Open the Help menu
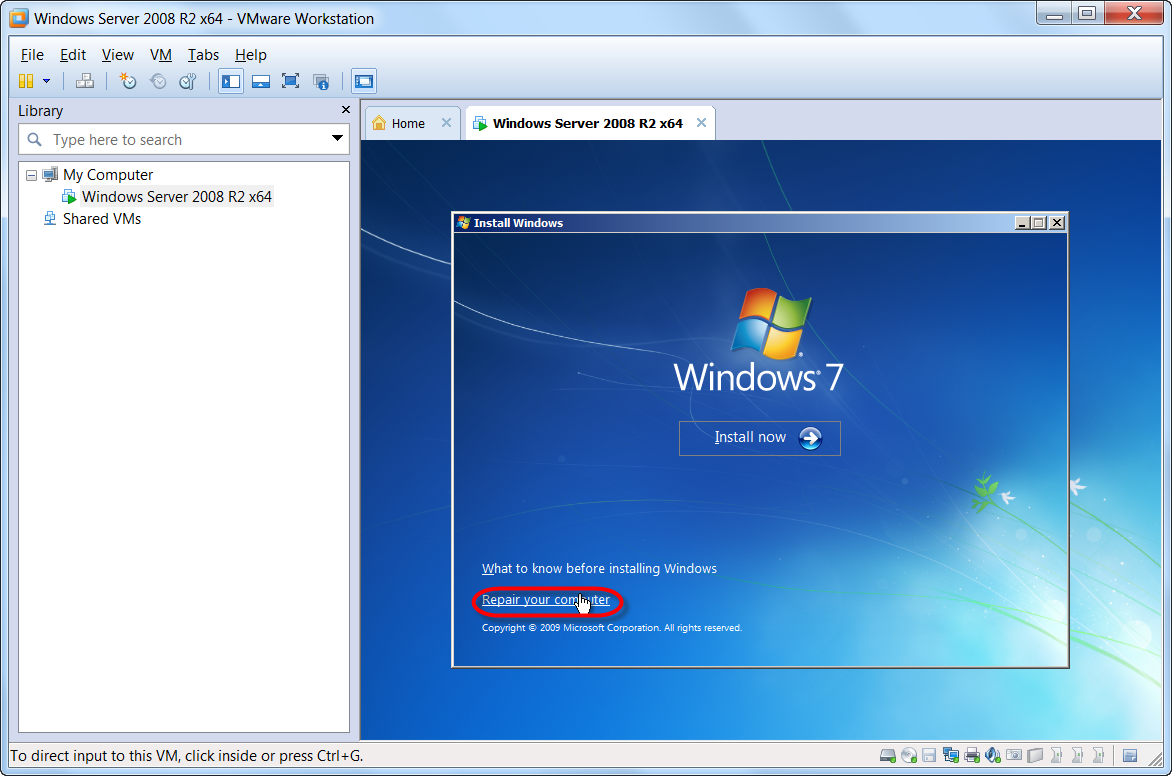The width and height of the screenshot is (1172, 776). coord(250,55)
